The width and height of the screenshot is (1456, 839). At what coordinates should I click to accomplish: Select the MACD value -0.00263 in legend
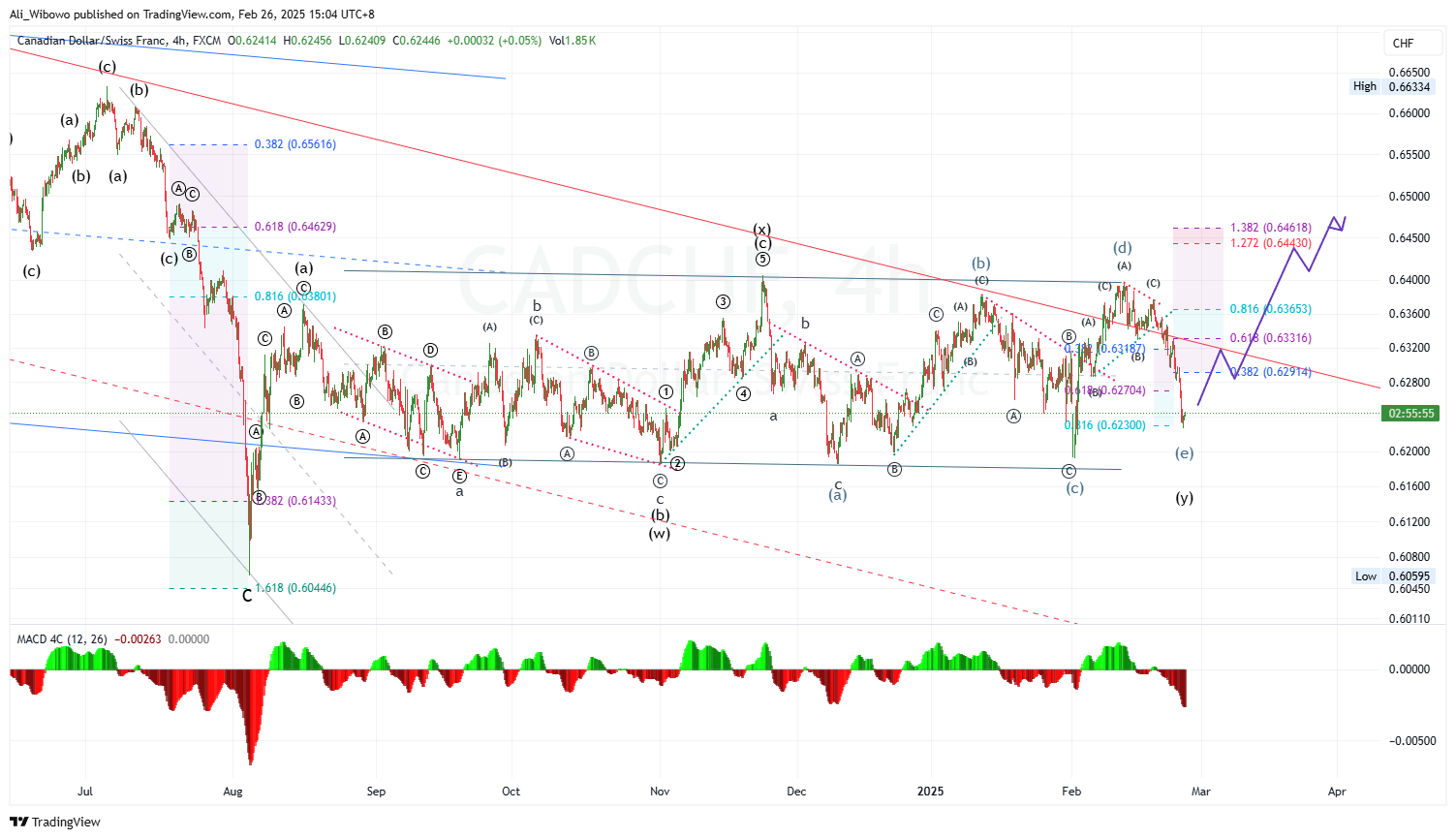pyautogui.click(x=139, y=639)
